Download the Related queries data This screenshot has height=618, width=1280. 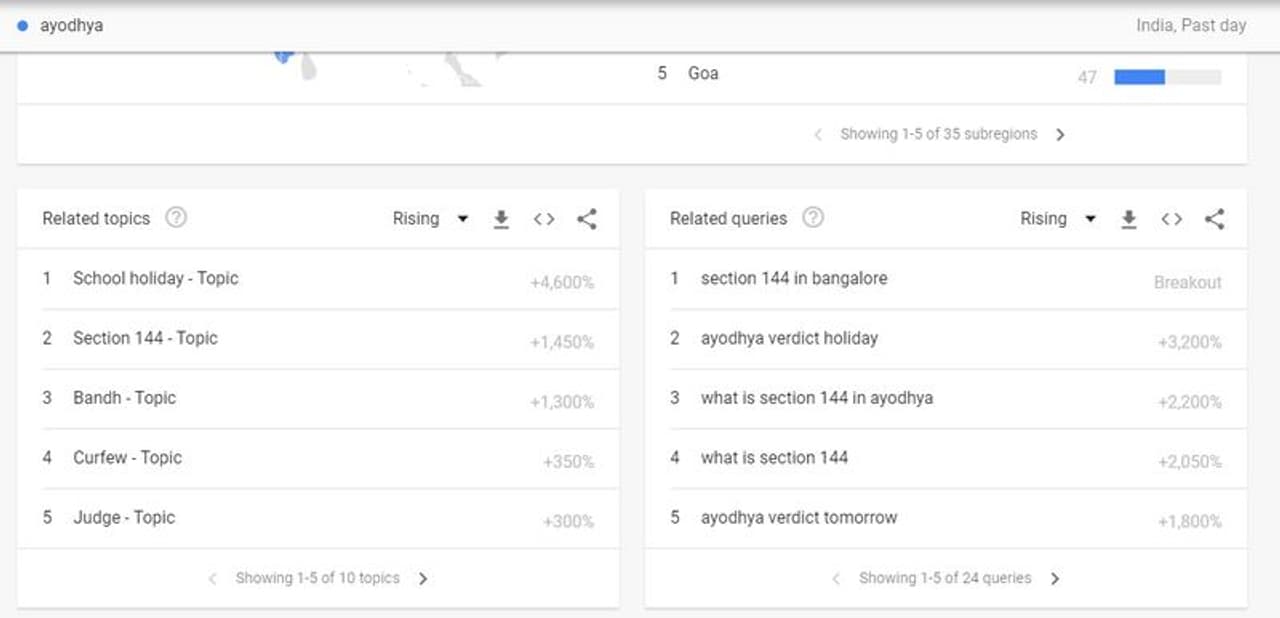[x=1129, y=219]
